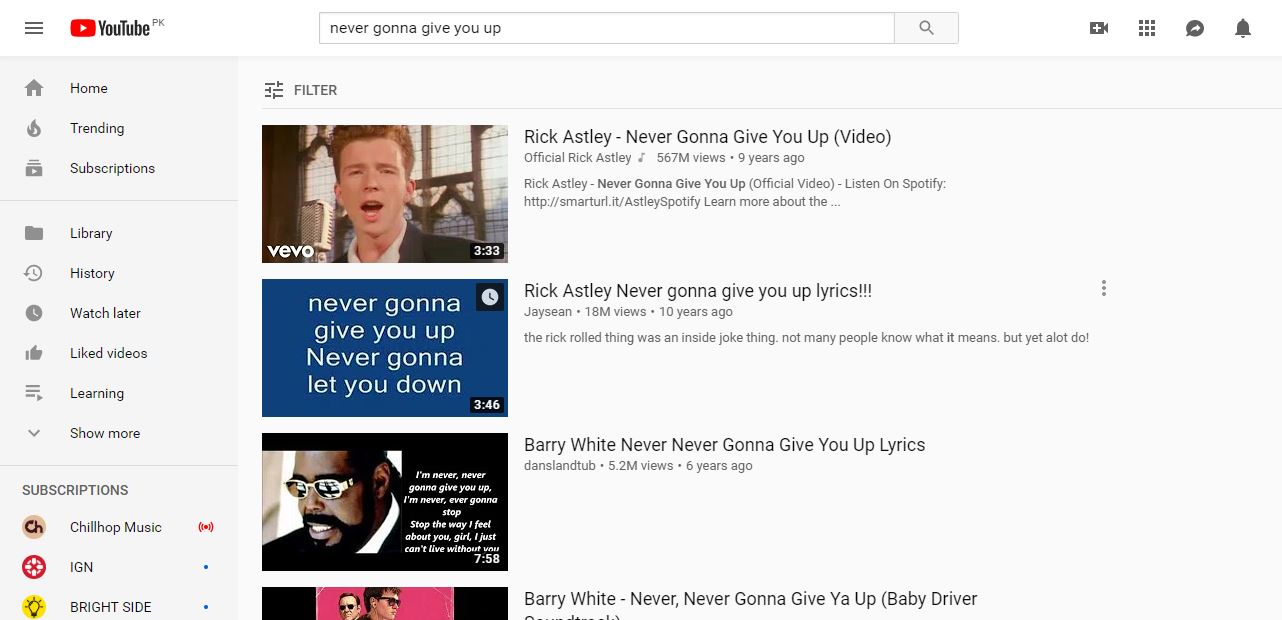Screen dimensions: 1282x620
Task: Click the Trending flame icon
Action: [x=34, y=128]
